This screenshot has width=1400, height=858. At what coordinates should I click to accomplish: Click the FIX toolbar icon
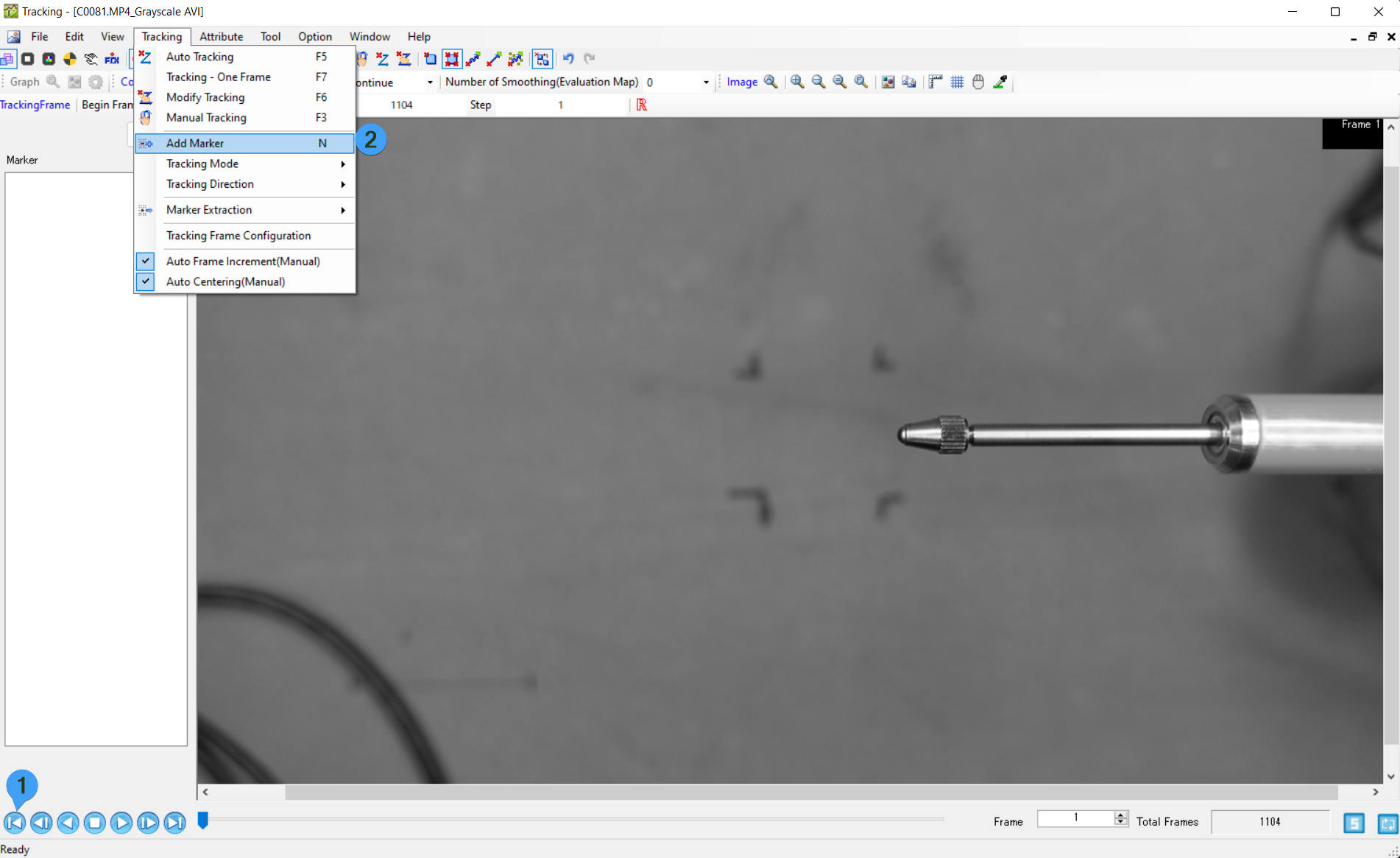pyautogui.click(x=112, y=59)
